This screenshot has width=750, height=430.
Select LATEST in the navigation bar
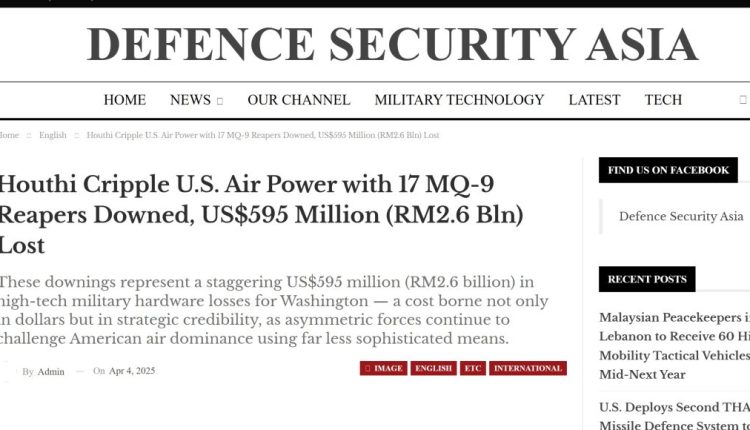pyautogui.click(x=594, y=100)
